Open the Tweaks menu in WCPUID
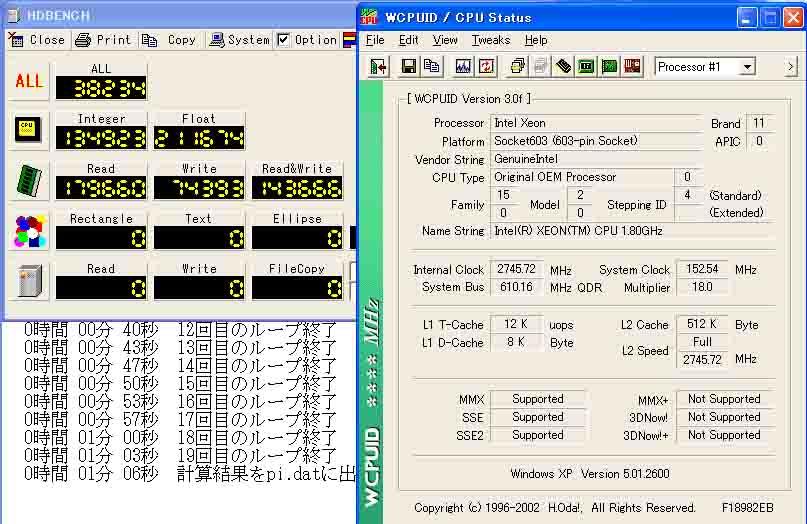The image size is (807, 524). (491, 40)
